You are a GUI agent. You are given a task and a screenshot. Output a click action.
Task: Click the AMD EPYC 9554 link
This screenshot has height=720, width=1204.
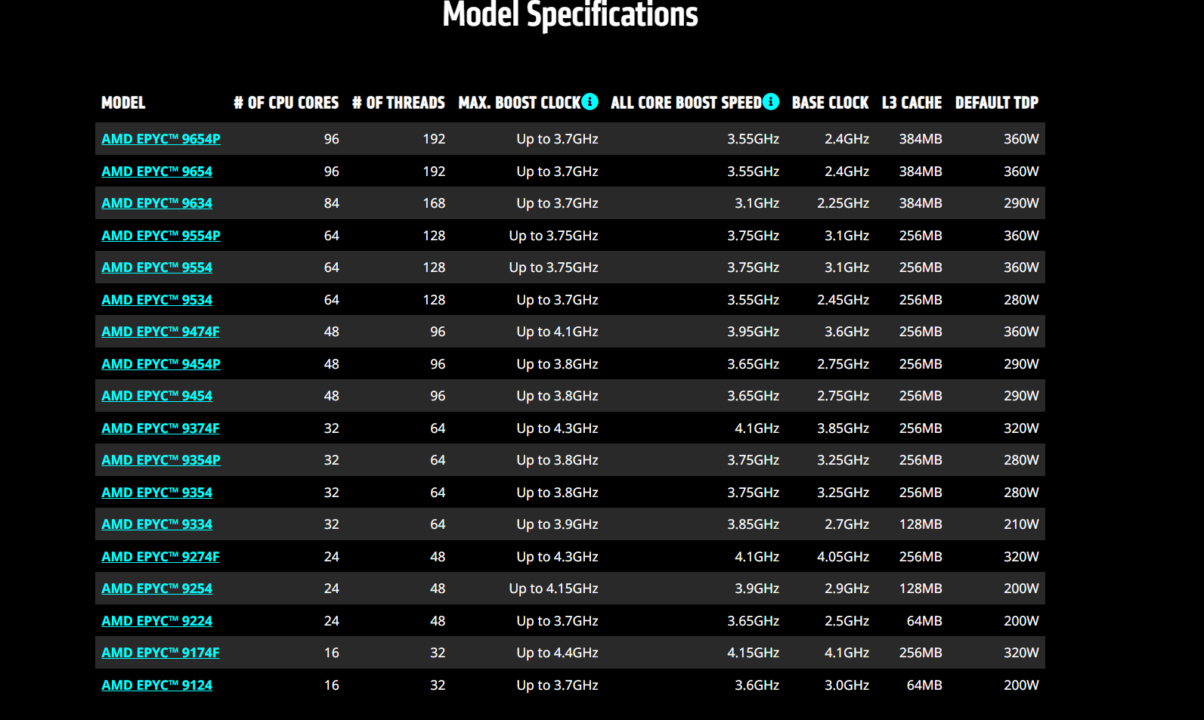156,267
